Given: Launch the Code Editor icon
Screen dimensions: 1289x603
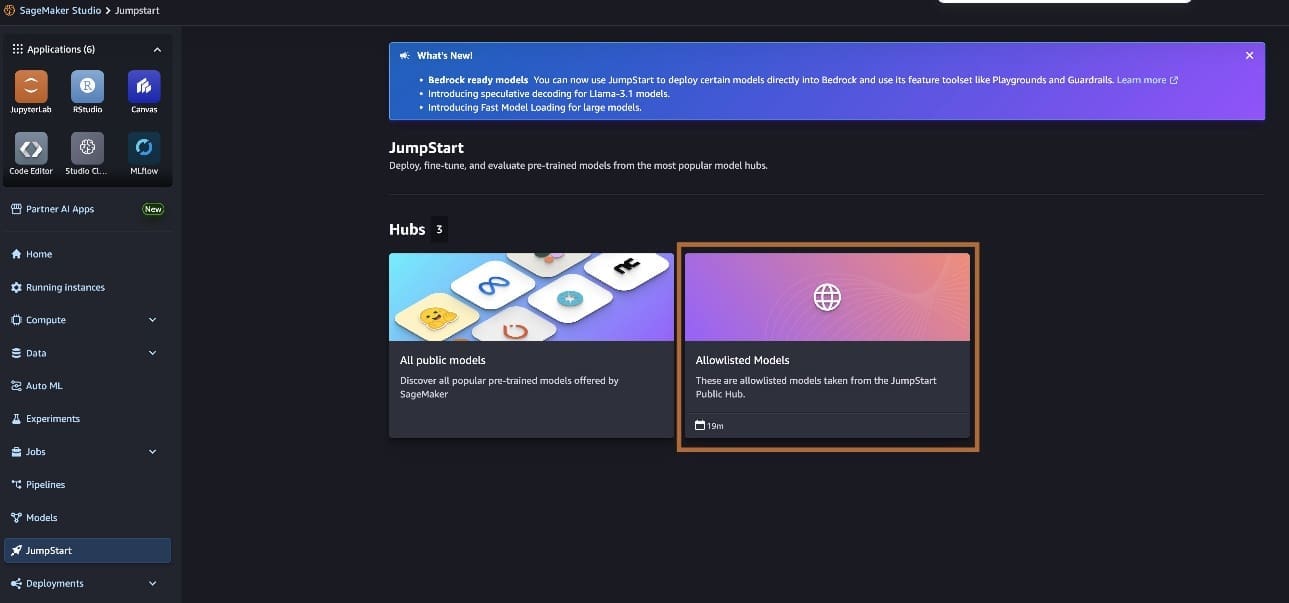Looking at the screenshot, I should click(x=31, y=149).
